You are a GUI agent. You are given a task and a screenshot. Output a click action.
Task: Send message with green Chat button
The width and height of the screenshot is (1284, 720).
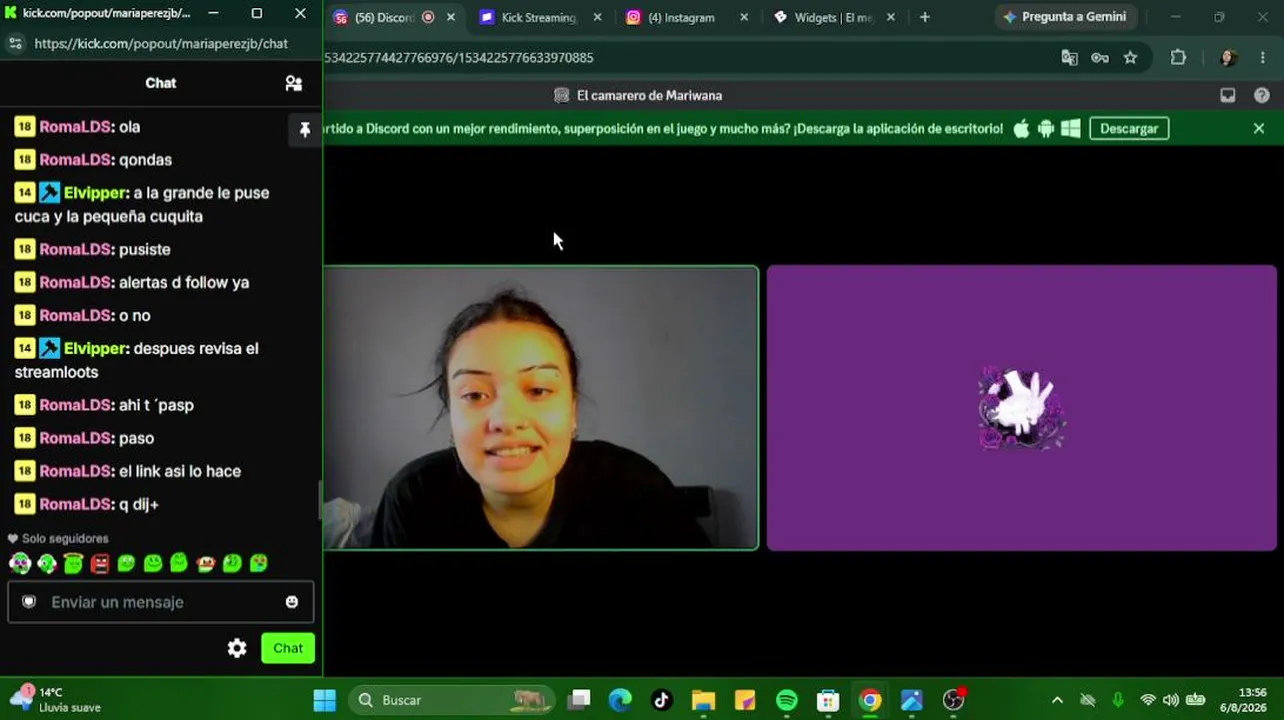[x=288, y=648]
